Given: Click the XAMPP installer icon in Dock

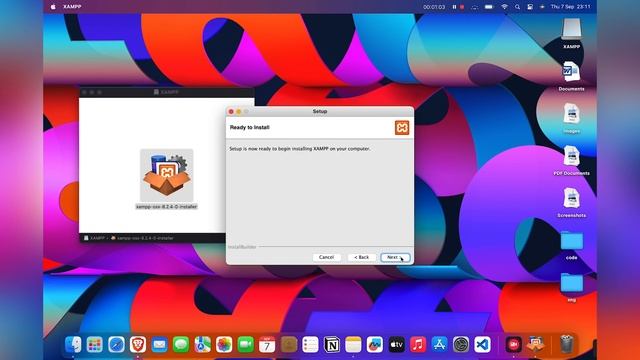Looking at the screenshot, I should pos(536,344).
